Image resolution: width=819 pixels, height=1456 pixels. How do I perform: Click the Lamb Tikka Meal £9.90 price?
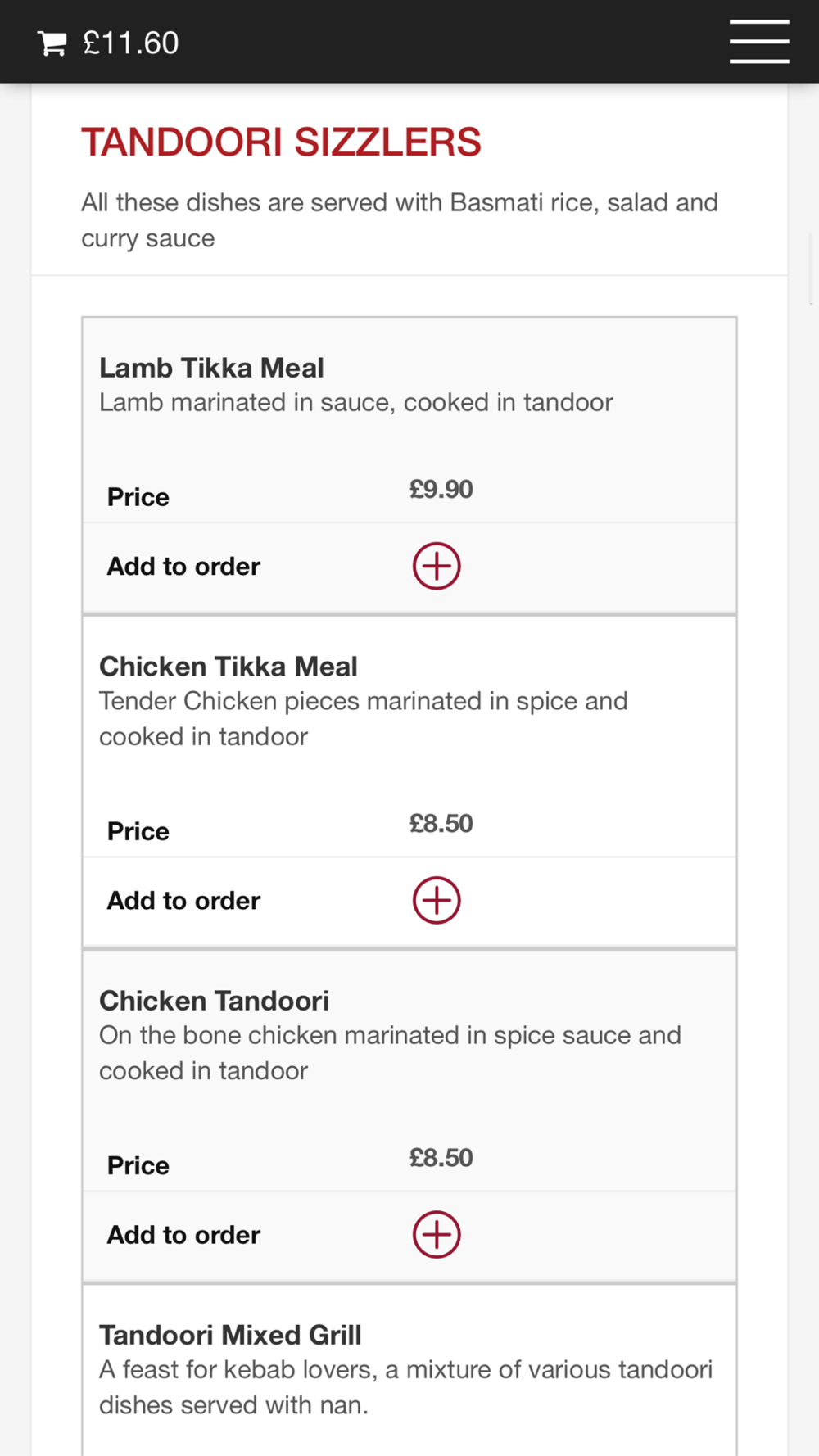tap(441, 490)
